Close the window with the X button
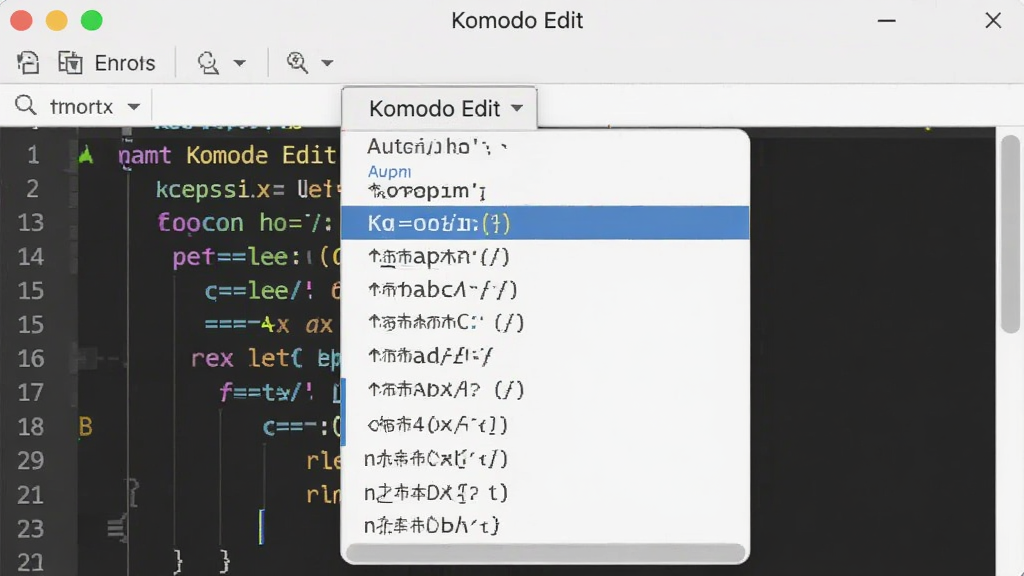The width and height of the screenshot is (1024, 576). pyautogui.click(x=993, y=20)
